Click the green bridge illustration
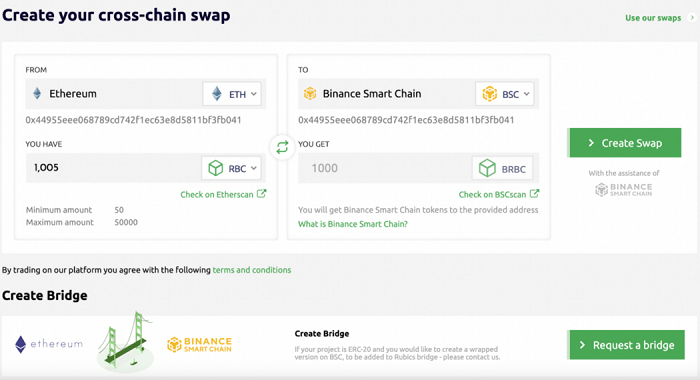This screenshot has height=380, width=700. pyautogui.click(x=126, y=342)
